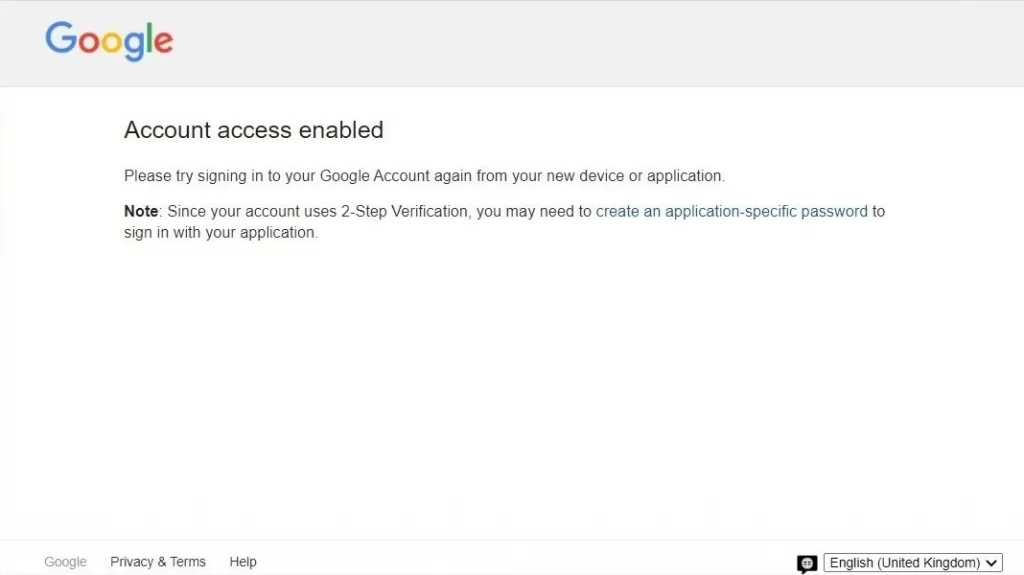1024x575 pixels.
Task: Click the blue capital G of the logo
Action: tap(61, 37)
